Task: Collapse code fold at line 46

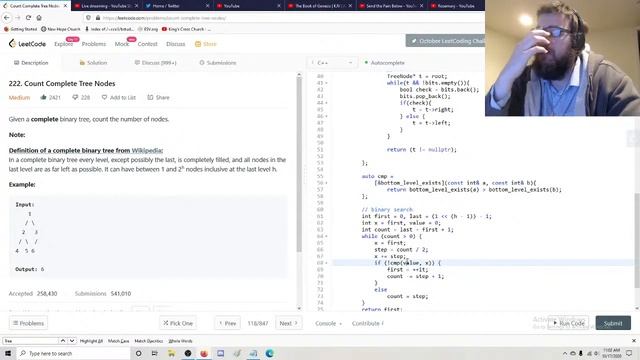Action: [x=326, y=116]
